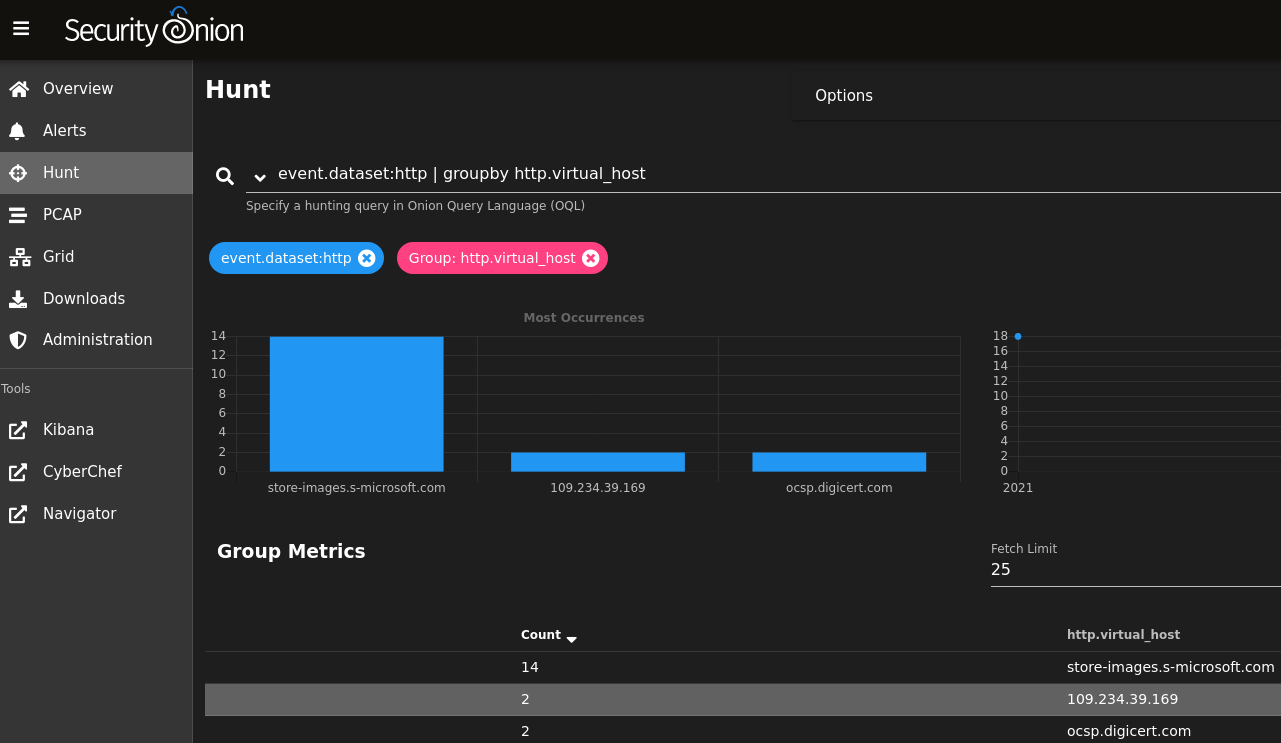The height and width of the screenshot is (743, 1281).
Task: Launch the Kibana tool link
Action: [96, 430]
